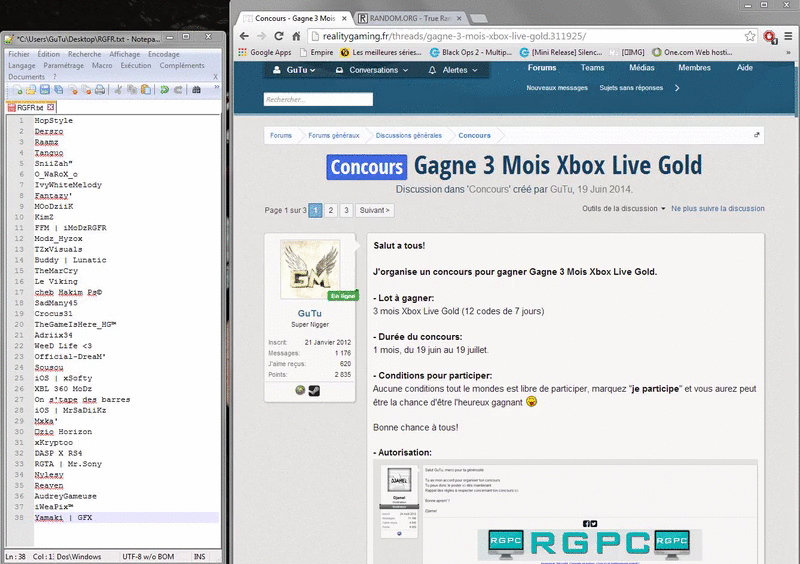The image size is (800, 564).
Task: Open the 'Outils de la discussion' dropdown
Action: coord(623,208)
